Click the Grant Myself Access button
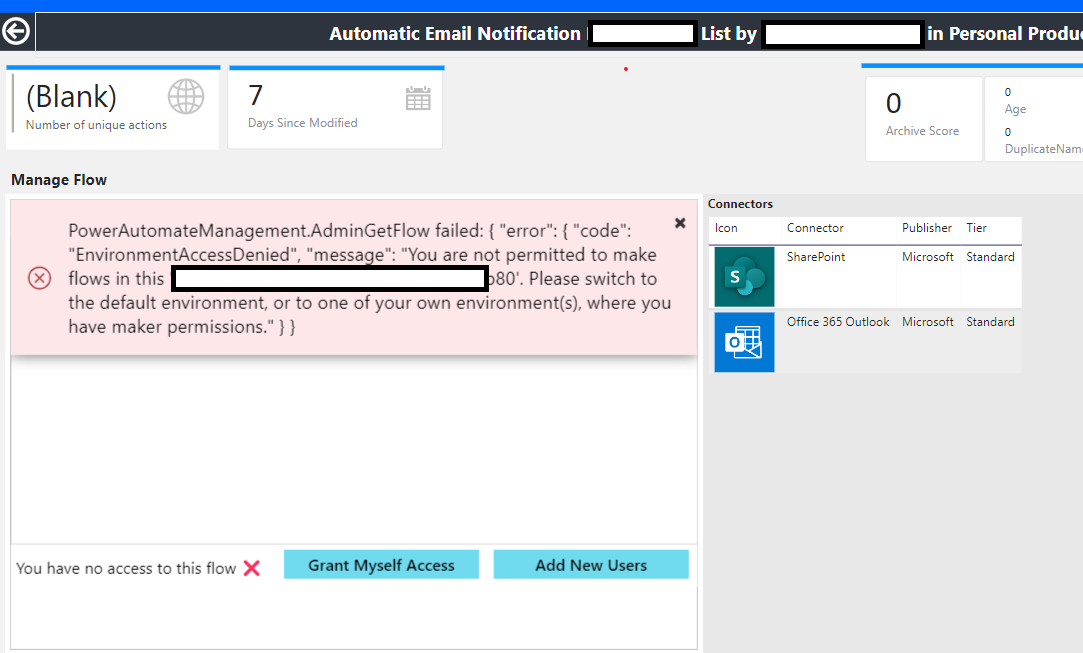Screen dimensions: 1083x653 [x=381, y=564]
